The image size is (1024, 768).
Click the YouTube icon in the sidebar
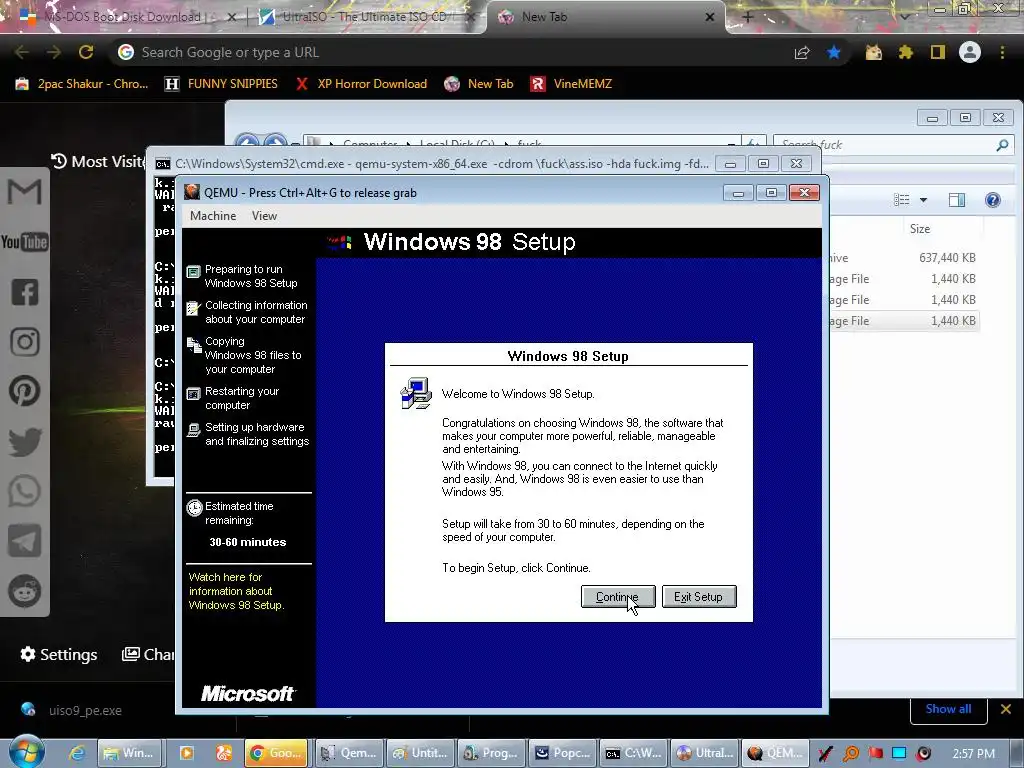[24, 242]
